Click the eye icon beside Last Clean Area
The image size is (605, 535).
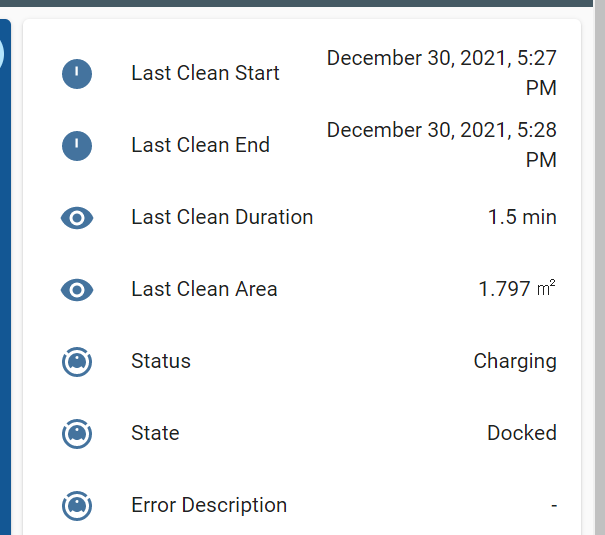pyautogui.click(x=77, y=289)
